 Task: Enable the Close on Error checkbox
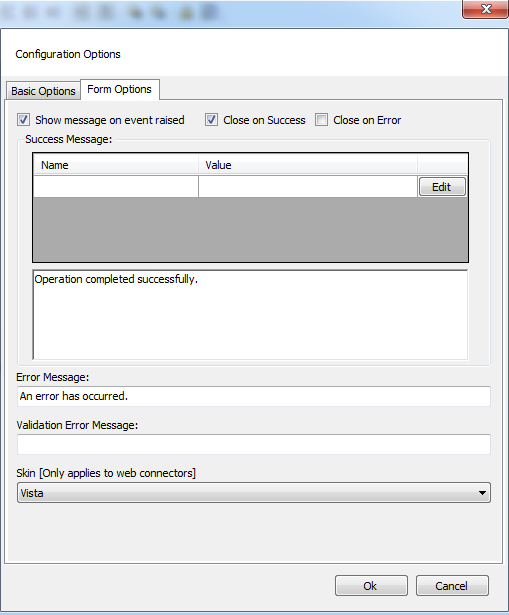(321, 120)
